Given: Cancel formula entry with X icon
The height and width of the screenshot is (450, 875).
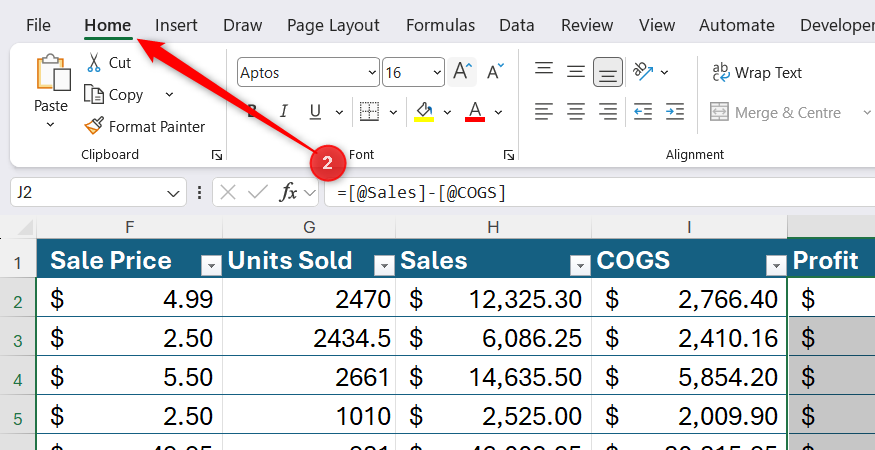Looking at the screenshot, I should [x=228, y=193].
